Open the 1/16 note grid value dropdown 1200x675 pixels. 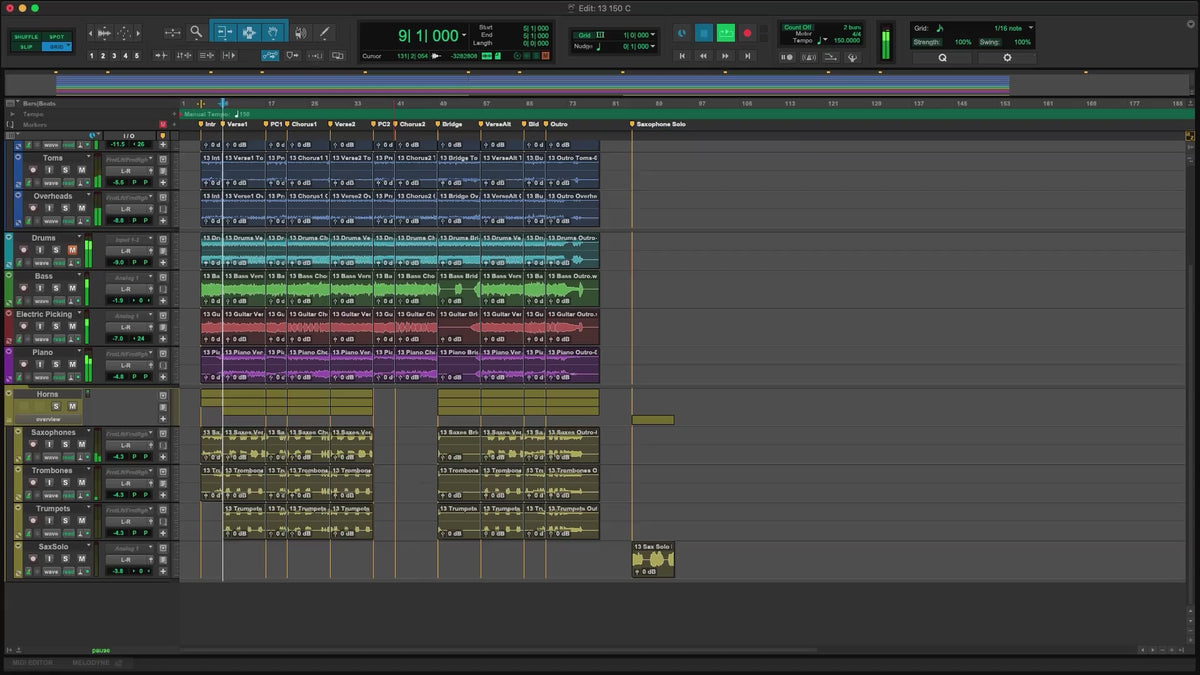click(x=1031, y=28)
